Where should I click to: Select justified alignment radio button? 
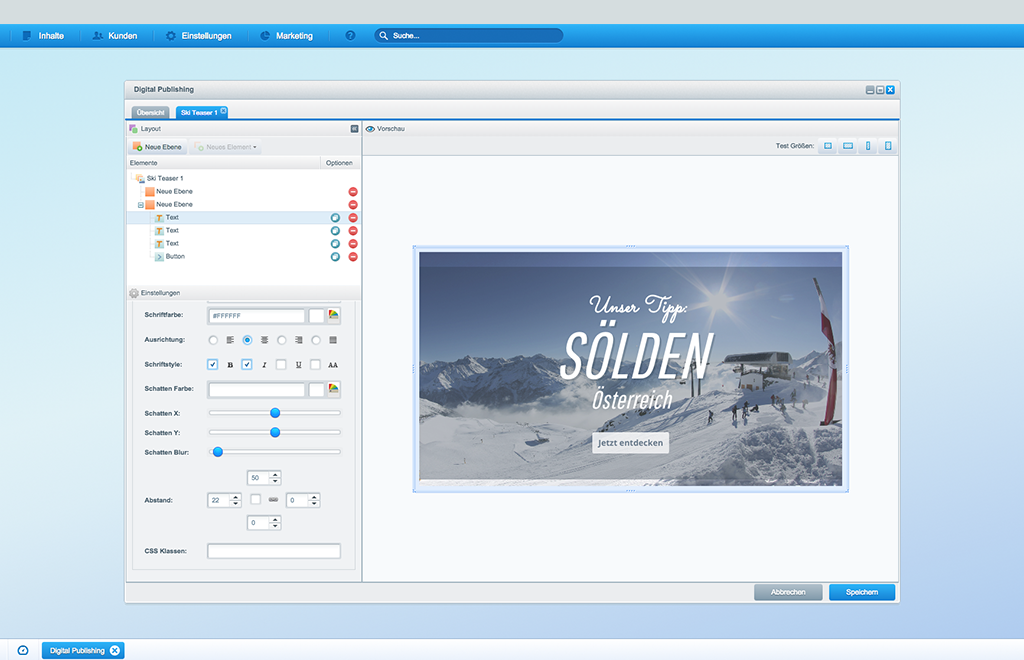point(316,340)
